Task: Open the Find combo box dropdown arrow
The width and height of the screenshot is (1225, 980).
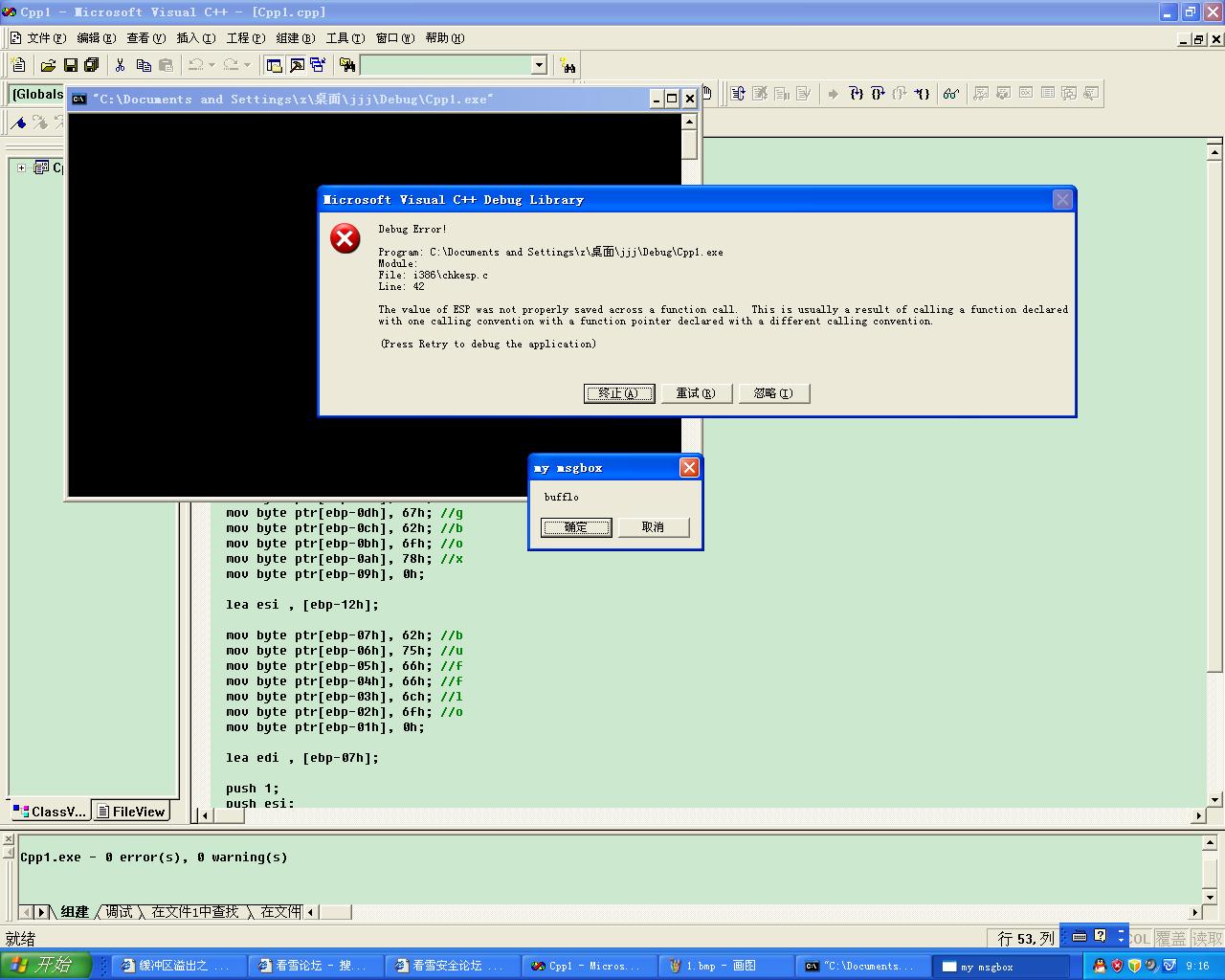Action: pos(539,65)
